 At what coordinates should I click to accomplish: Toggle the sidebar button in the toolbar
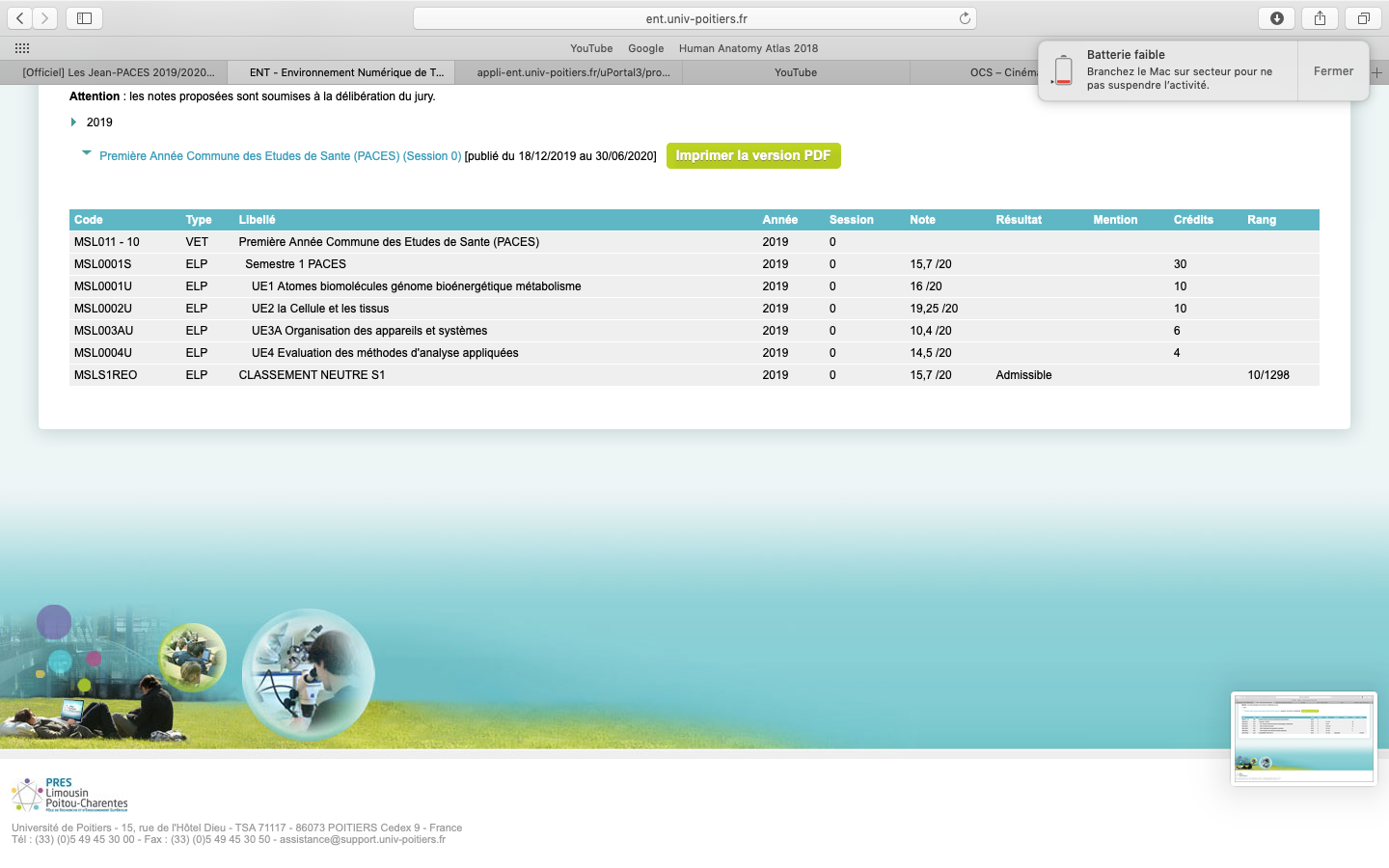84,18
